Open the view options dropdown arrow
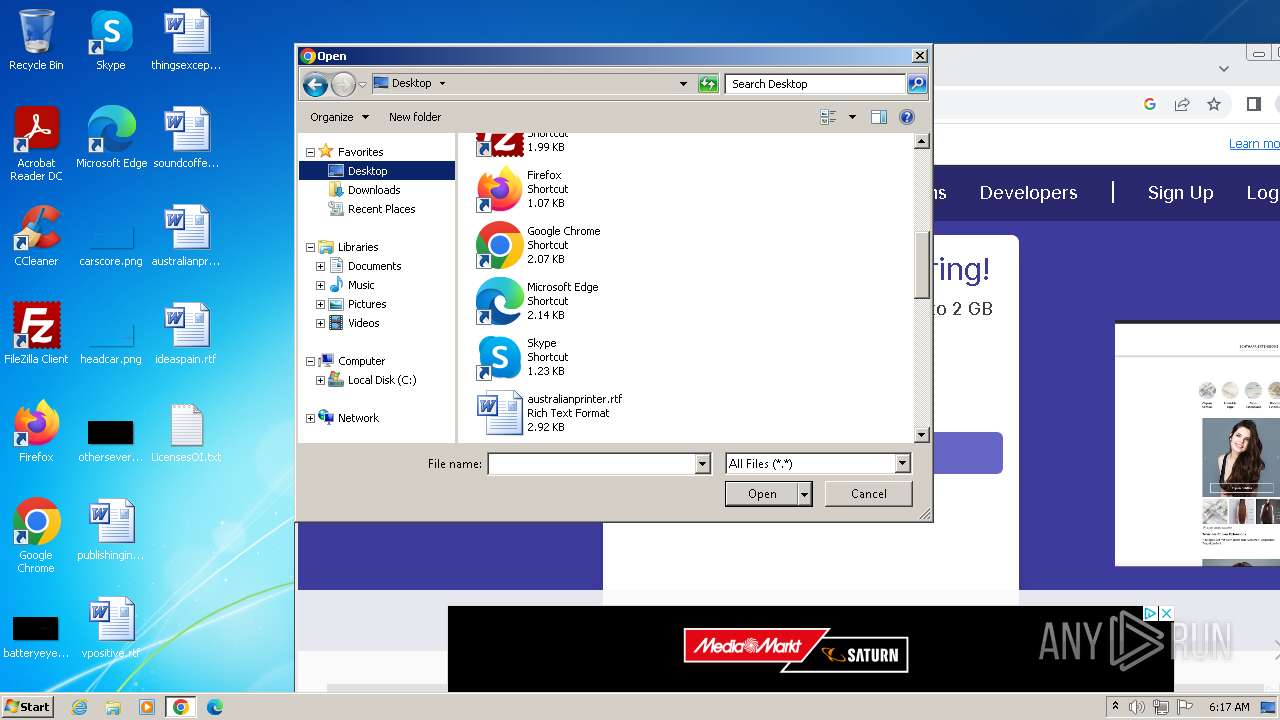 (x=852, y=117)
